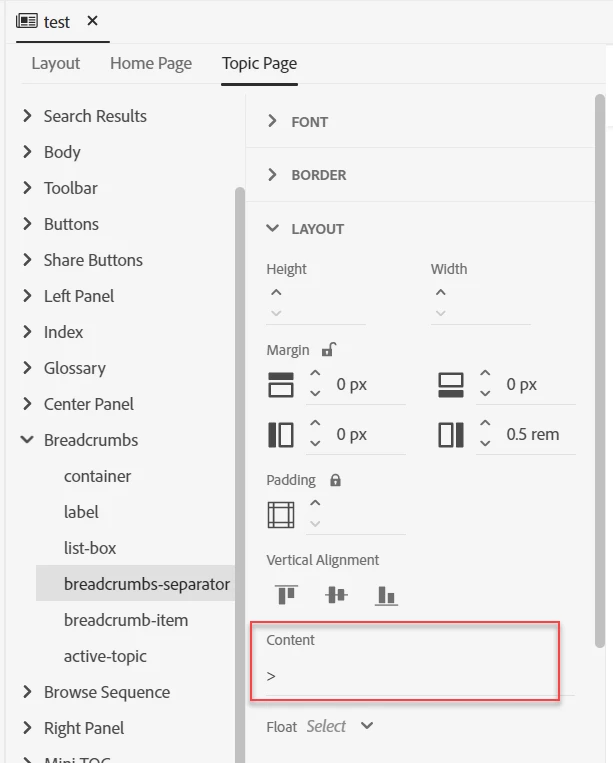Decrease the Height value
613x763 pixels.
click(276, 313)
